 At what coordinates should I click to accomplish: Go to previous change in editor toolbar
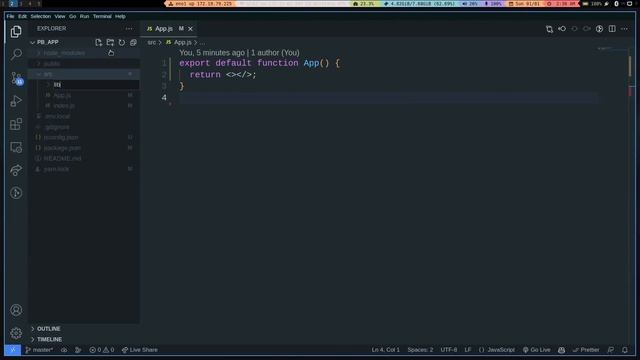coord(562,29)
